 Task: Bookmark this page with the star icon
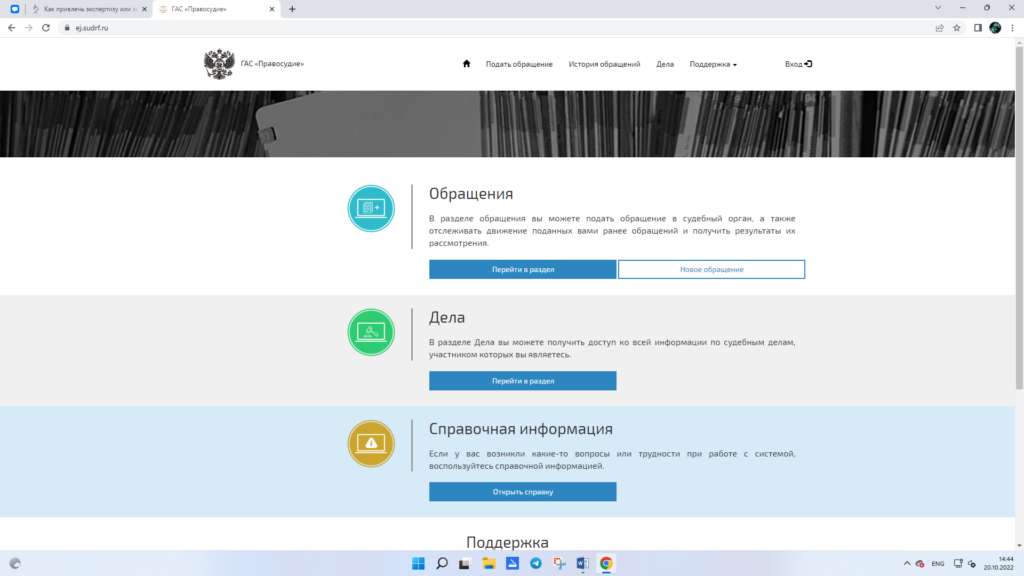pyautogui.click(x=957, y=28)
